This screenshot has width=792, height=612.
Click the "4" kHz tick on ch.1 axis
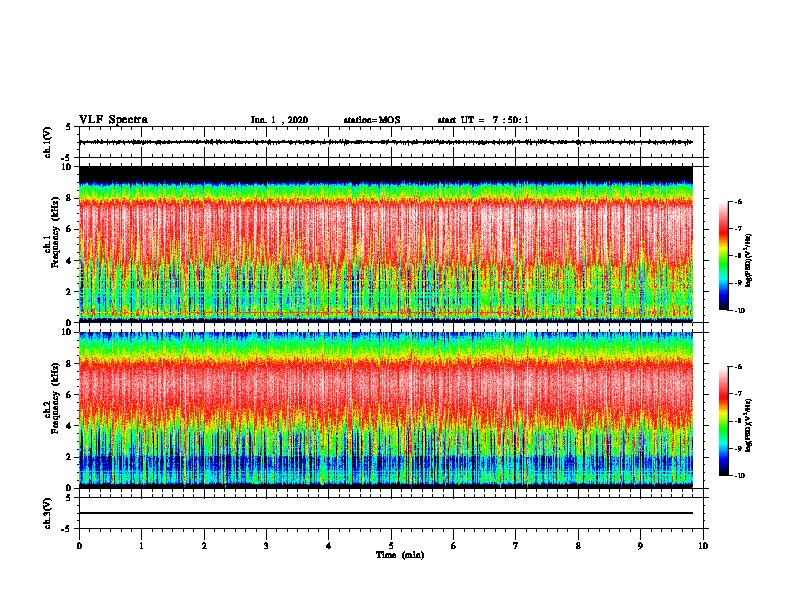click(x=69, y=261)
